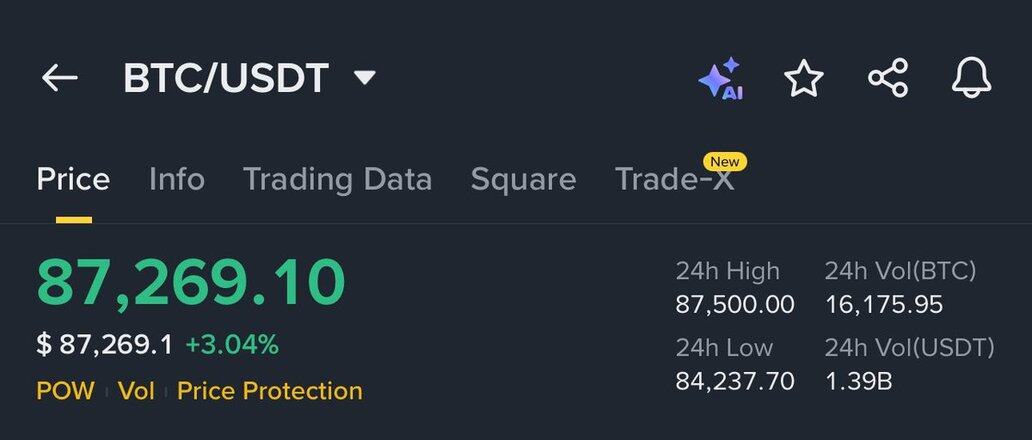Open the AI assistant sparkle icon
The width and height of the screenshot is (1032, 440).
[x=720, y=78]
